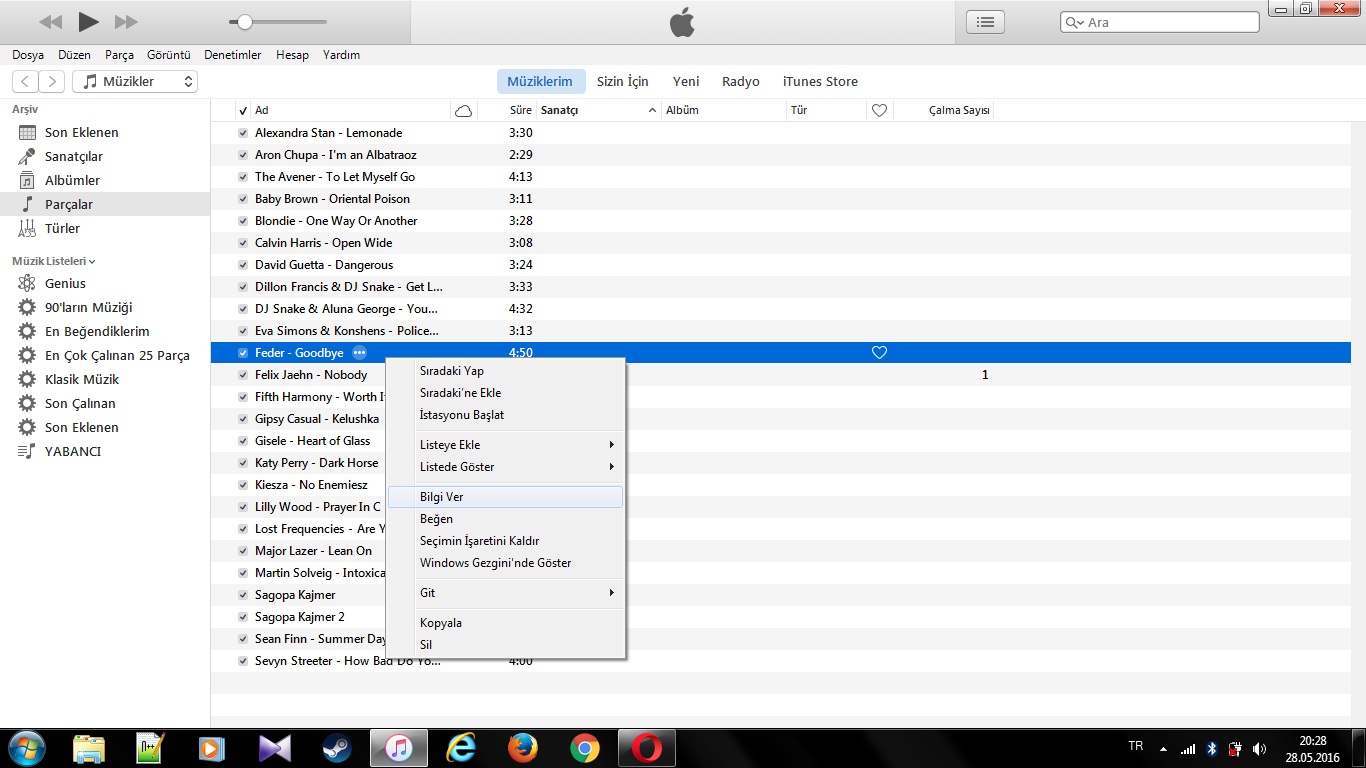The height and width of the screenshot is (768, 1366).
Task: Choose Sıradaki'ne Ekle menu item
Action: 506,392
